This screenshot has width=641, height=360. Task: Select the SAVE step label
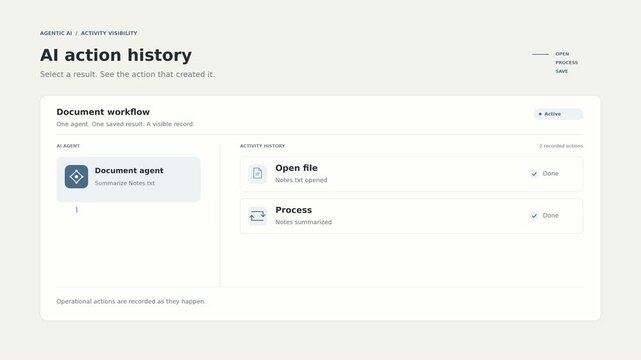(561, 71)
